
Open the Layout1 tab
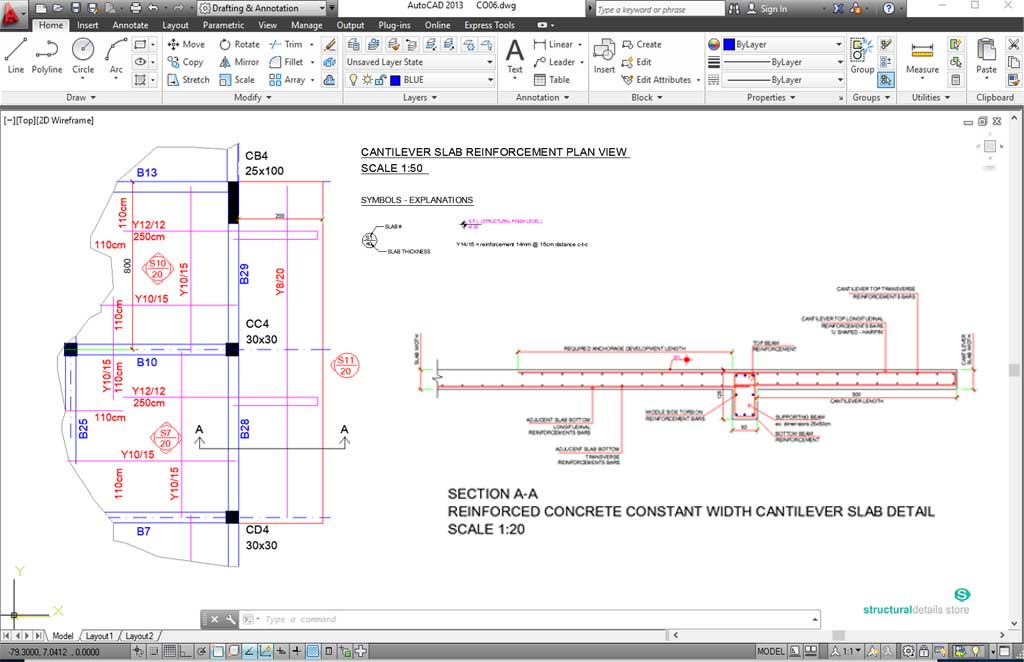pyautogui.click(x=99, y=636)
